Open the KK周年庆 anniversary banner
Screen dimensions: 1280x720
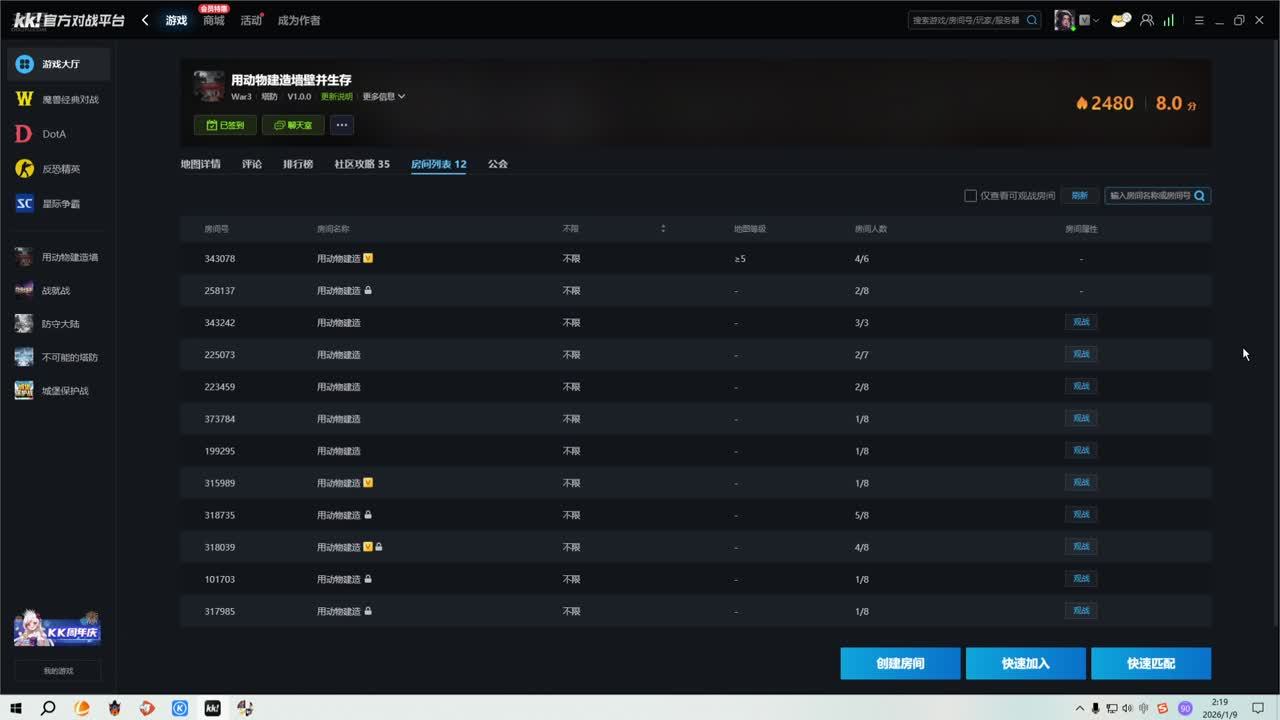click(57, 629)
